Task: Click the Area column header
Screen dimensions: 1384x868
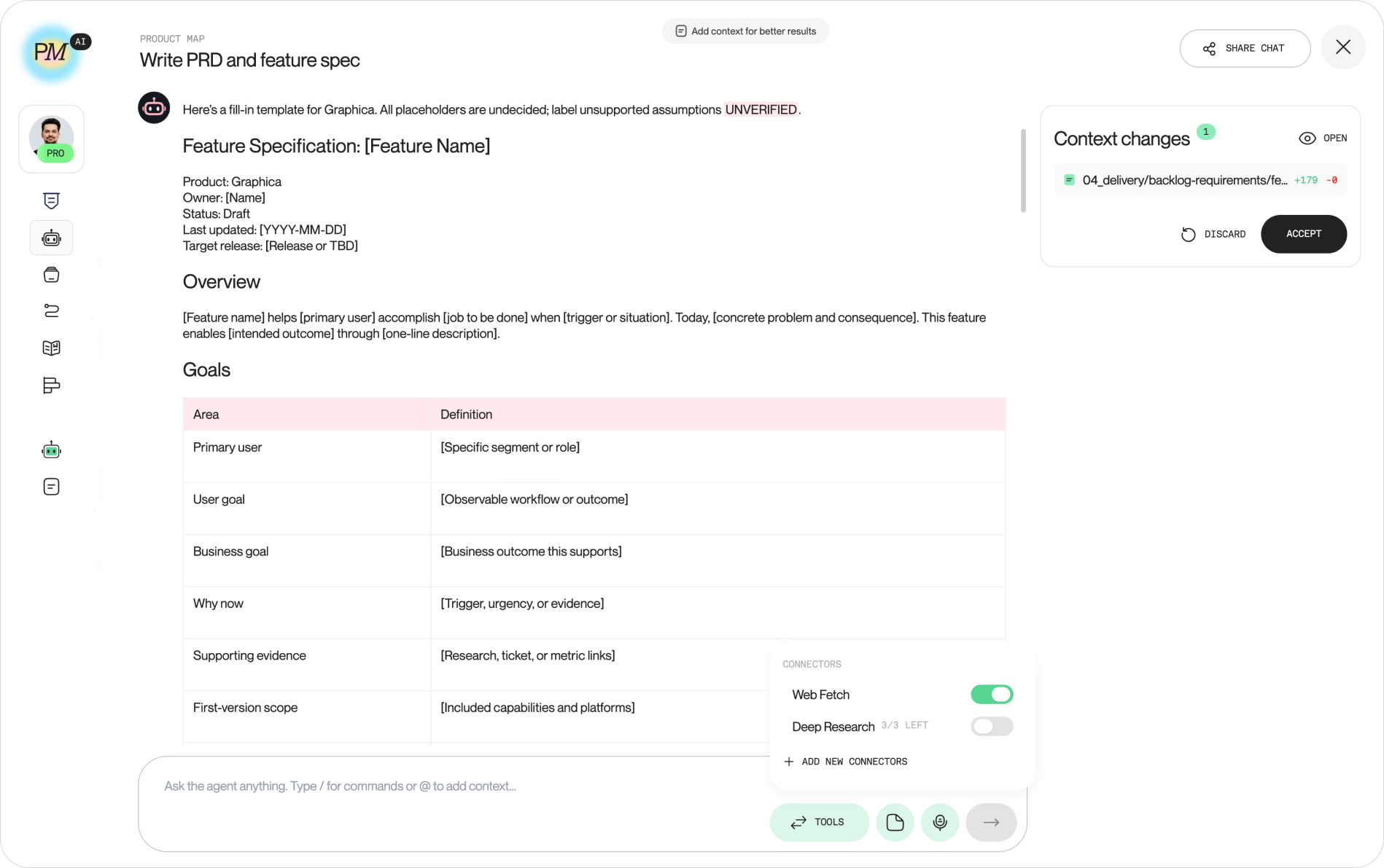Action: point(306,414)
